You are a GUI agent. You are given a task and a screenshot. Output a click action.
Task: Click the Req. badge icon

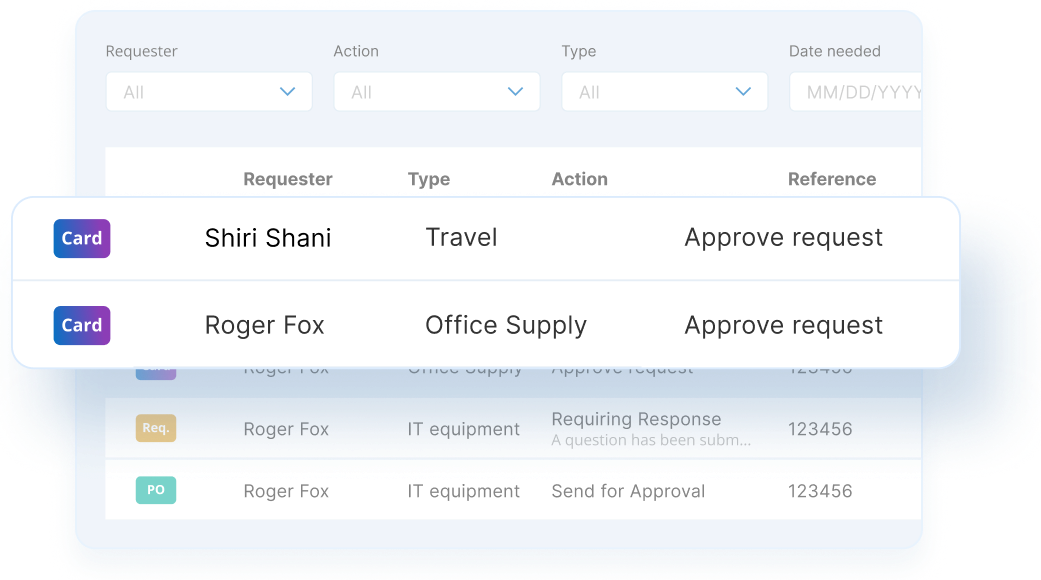click(x=156, y=428)
